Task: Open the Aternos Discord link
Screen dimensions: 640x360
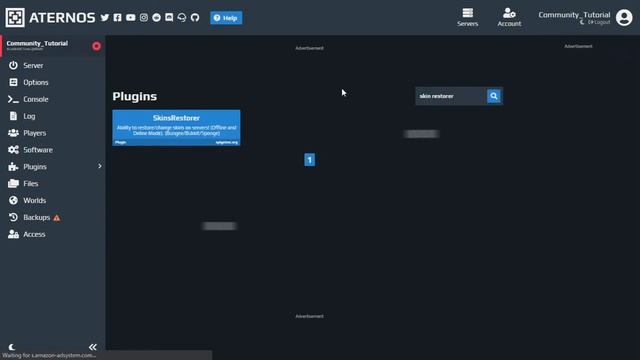Action: coord(169,18)
